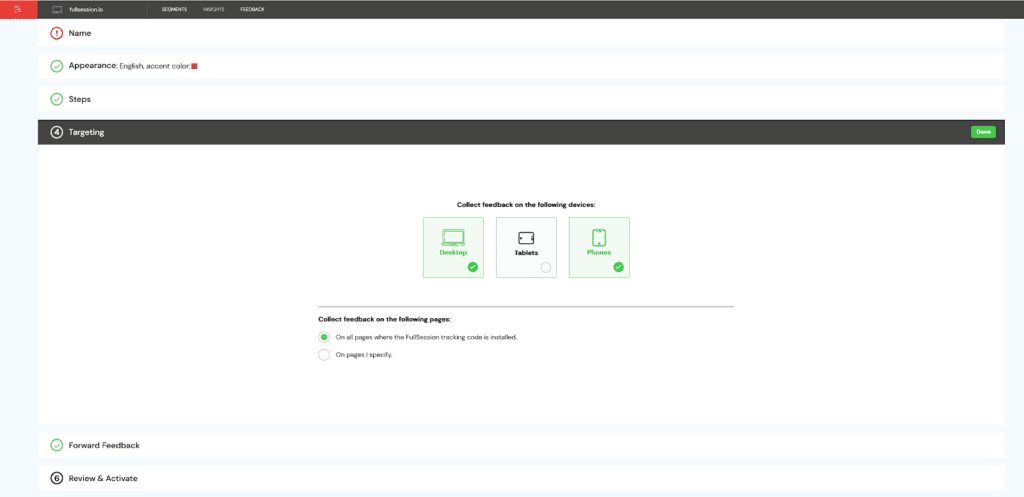Choose the On pages I specify option
Viewport: 1024px width, 497px height.
click(324, 355)
